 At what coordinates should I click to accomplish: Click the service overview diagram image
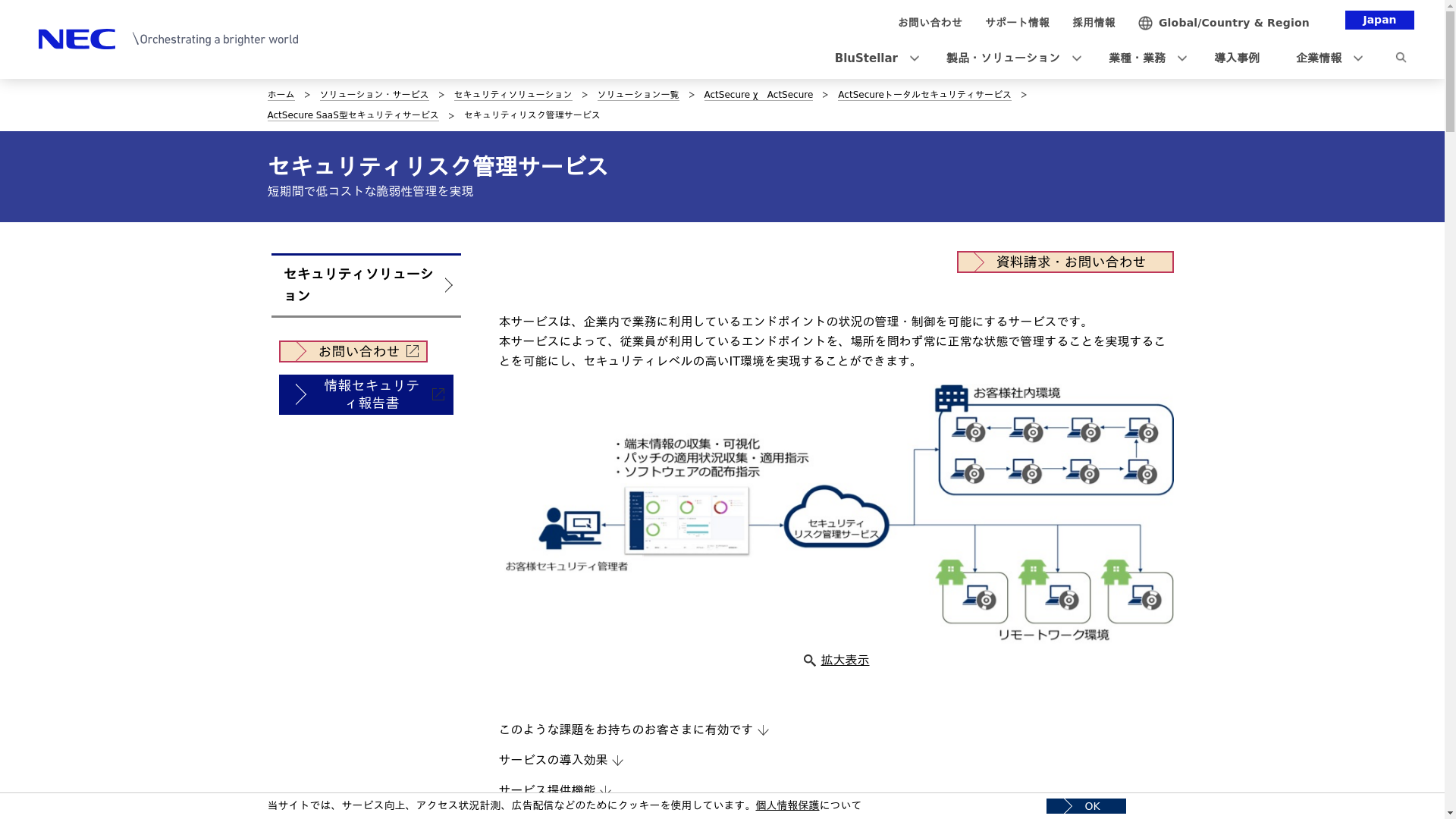[836, 513]
